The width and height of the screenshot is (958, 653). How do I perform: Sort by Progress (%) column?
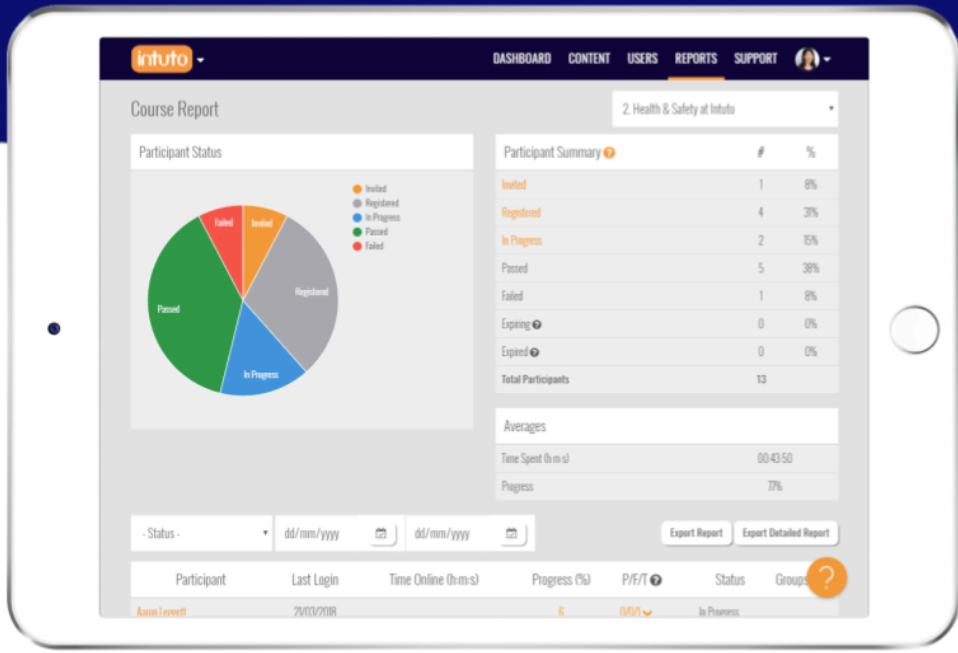pyautogui.click(x=561, y=580)
